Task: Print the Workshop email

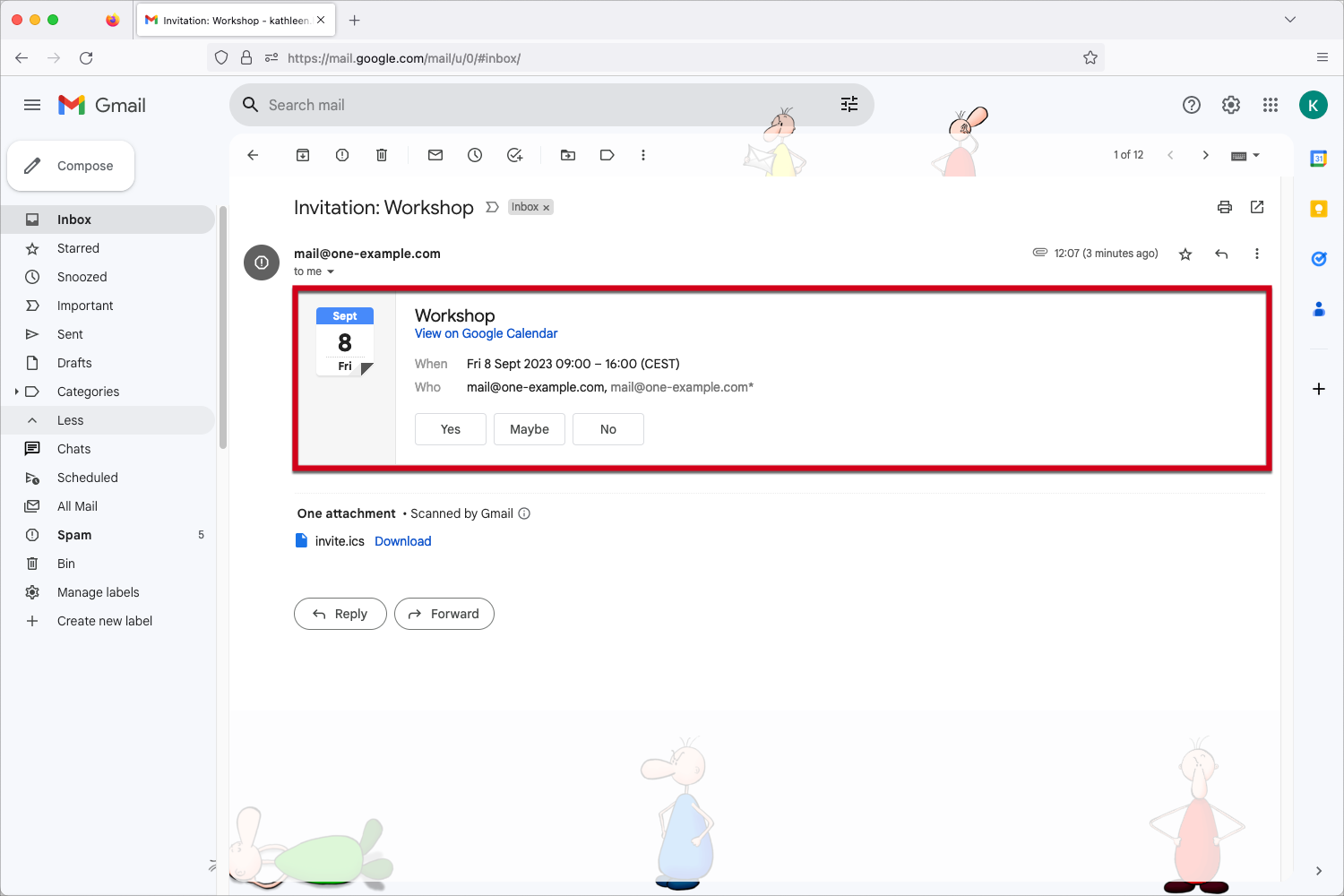Action: (1224, 207)
